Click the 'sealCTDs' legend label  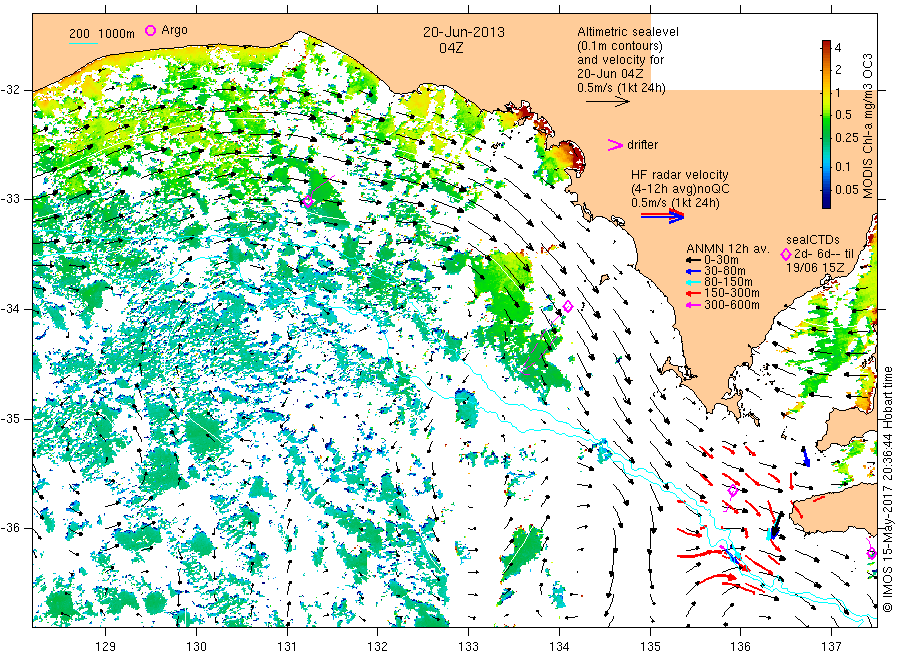click(813, 240)
